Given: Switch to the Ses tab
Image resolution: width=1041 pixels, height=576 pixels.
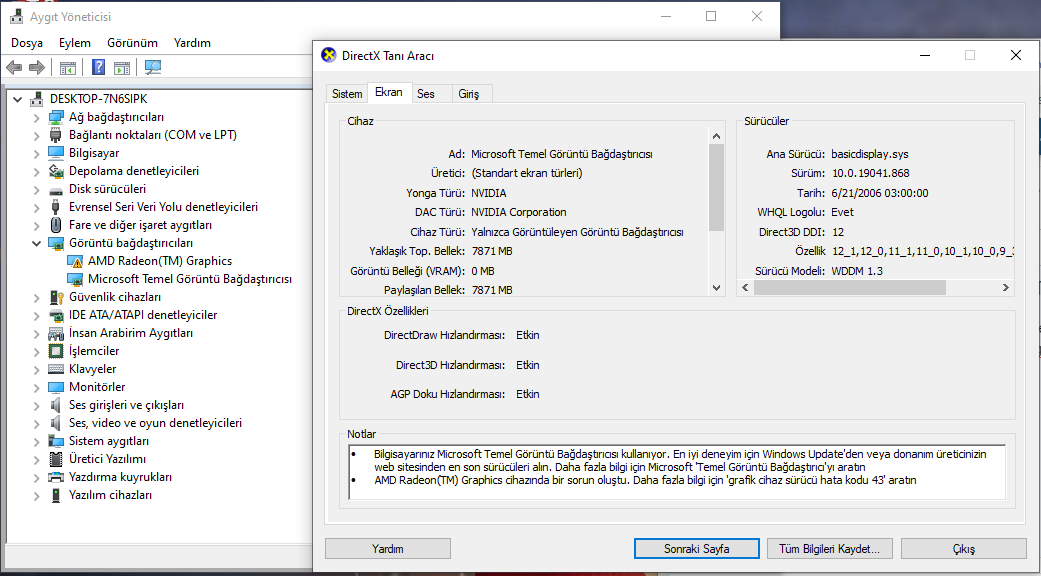Looking at the screenshot, I should [426, 94].
